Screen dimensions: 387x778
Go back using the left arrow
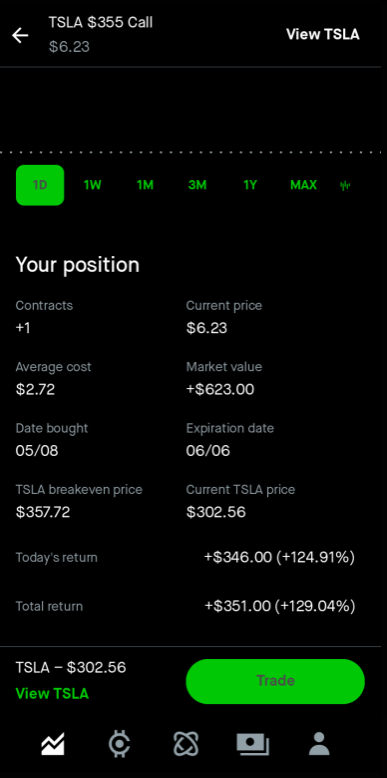point(20,35)
